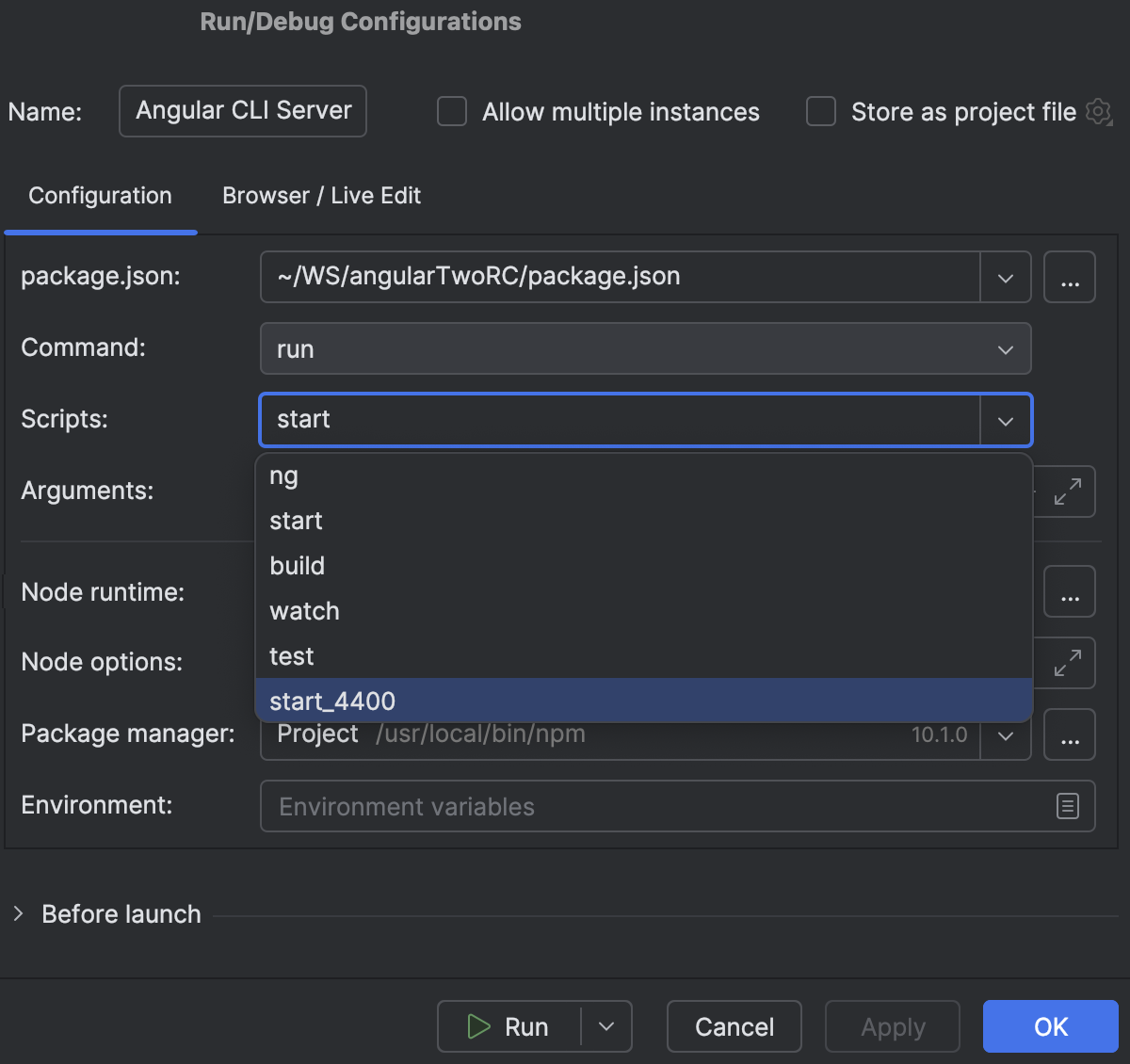Enable Allow multiple instances
The image size is (1130, 1064).
(x=451, y=111)
